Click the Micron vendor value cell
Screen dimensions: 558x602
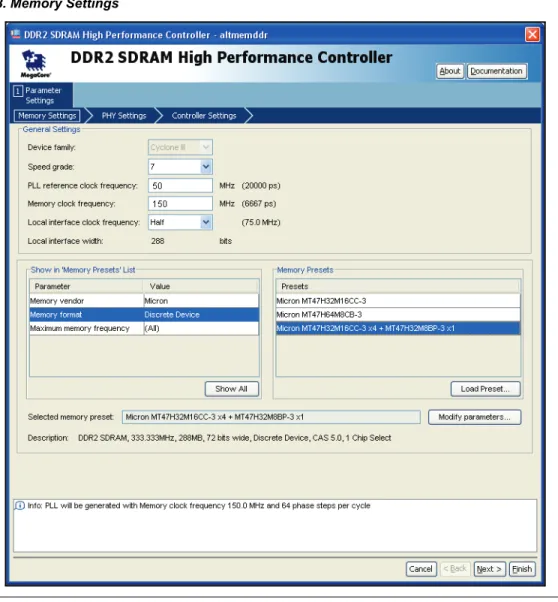(x=201, y=301)
